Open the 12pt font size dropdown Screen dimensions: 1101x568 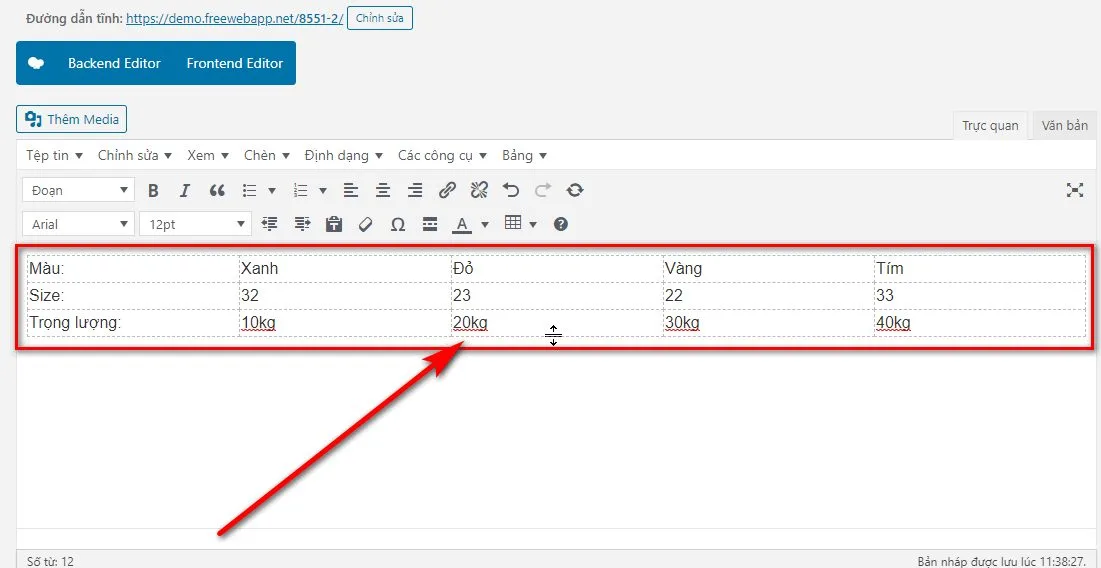tap(195, 224)
